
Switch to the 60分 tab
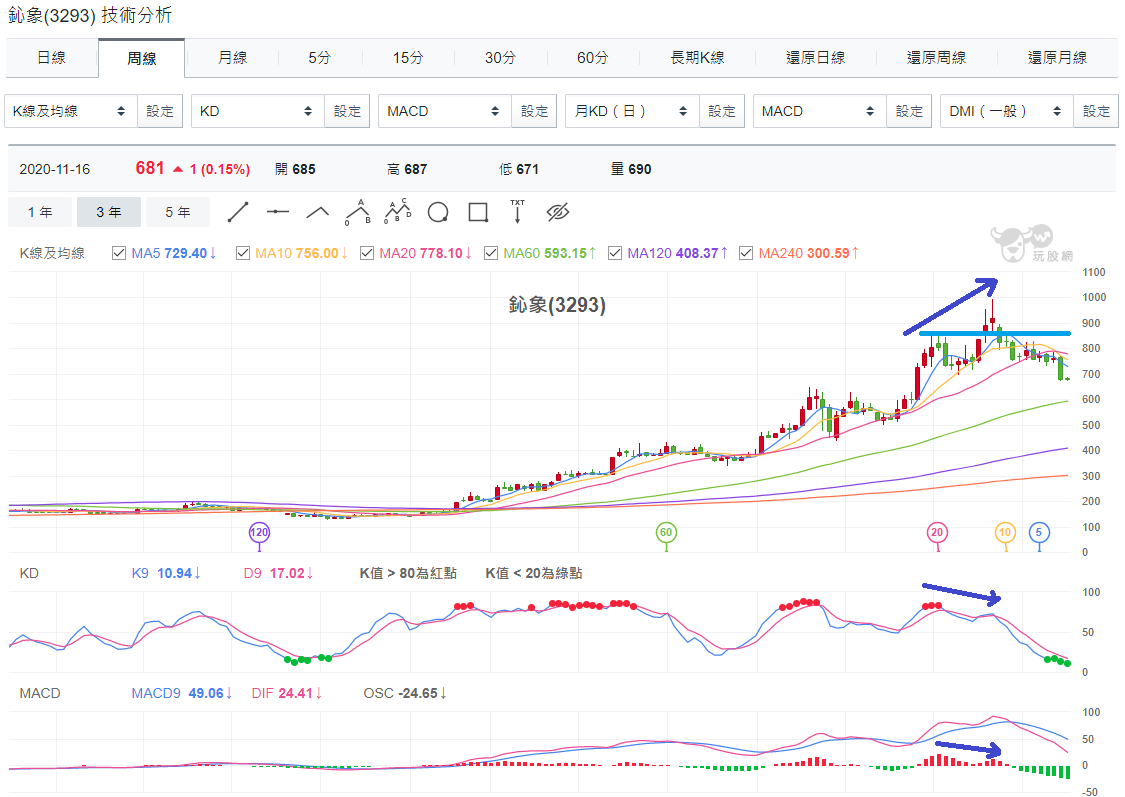click(593, 57)
